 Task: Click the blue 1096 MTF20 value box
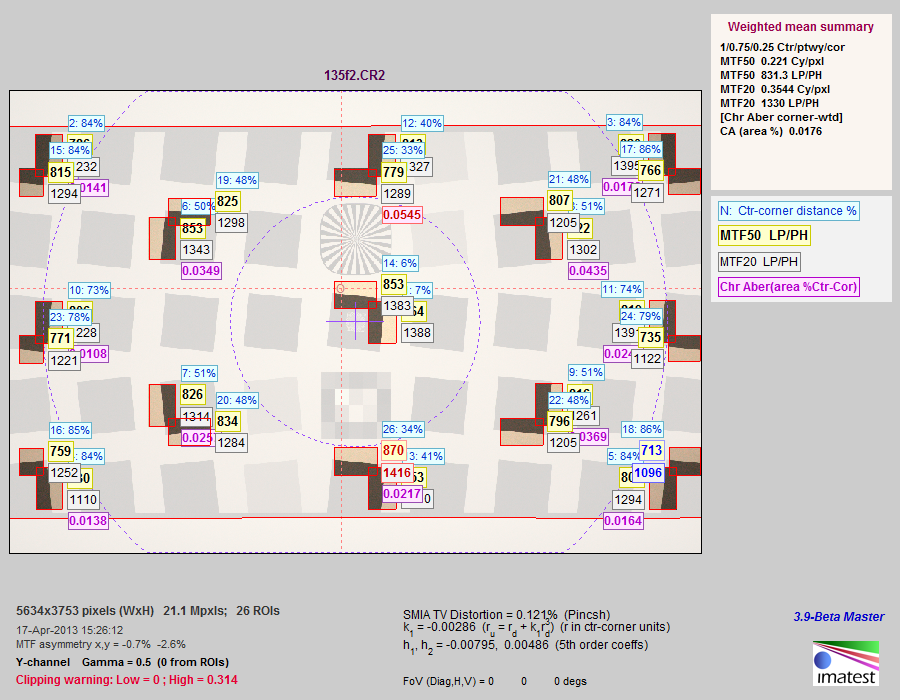(x=650, y=472)
